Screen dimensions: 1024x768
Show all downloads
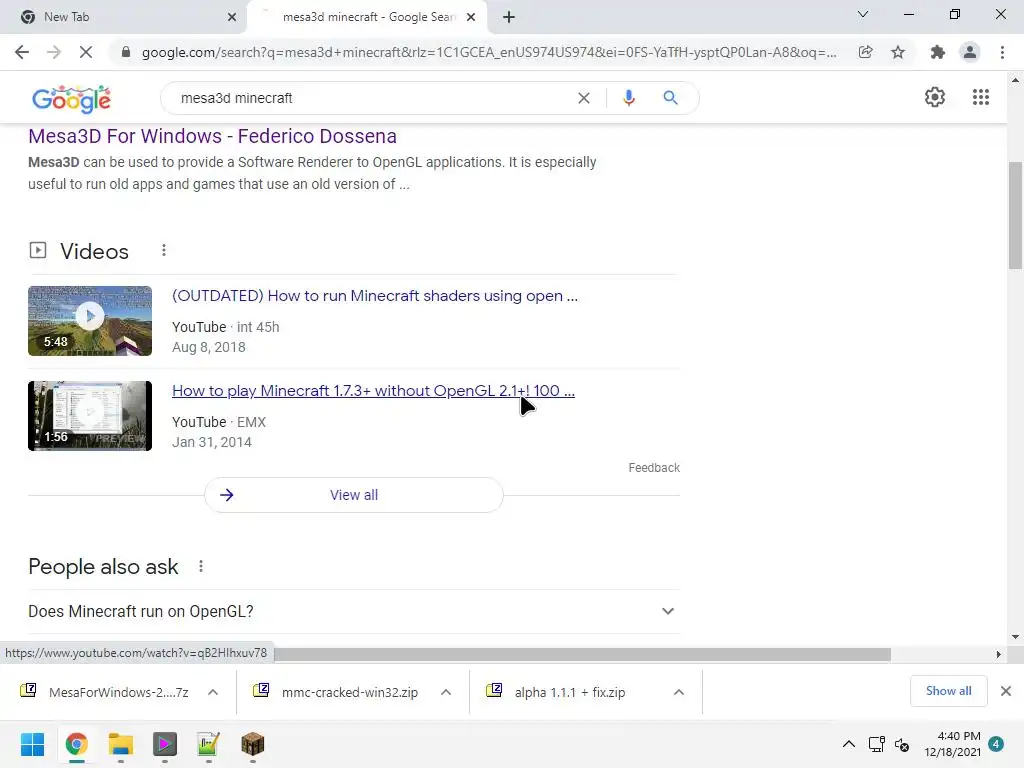tap(948, 691)
